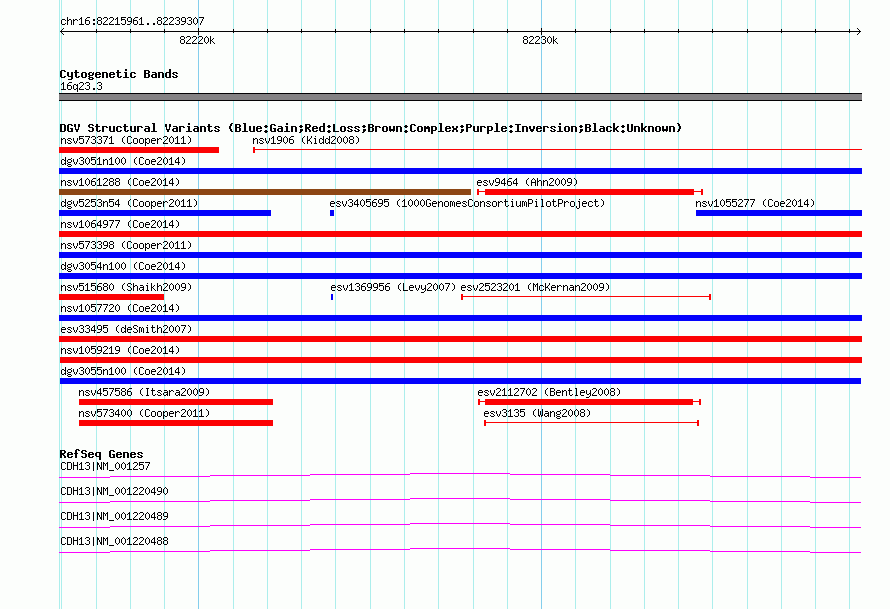Click the blue nsv1055277 gain bar
This screenshot has height=609, width=890.
click(x=779, y=213)
